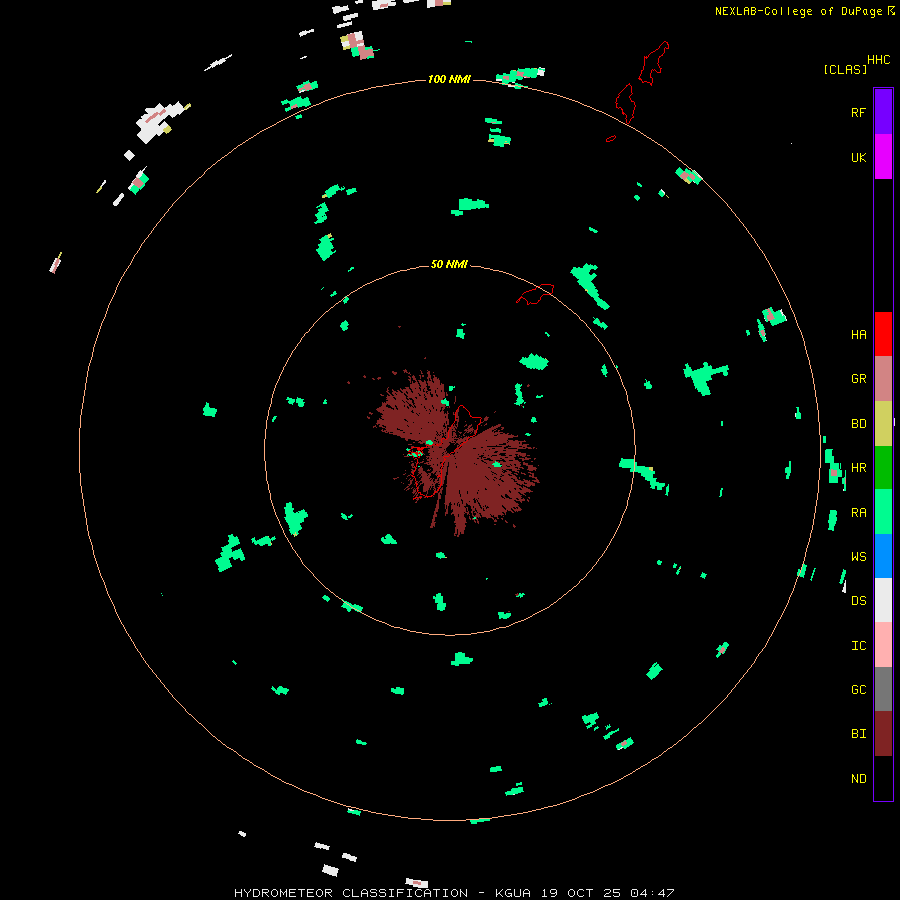Select the gray GC legend swatch
Screen dimensions: 900x900
click(x=883, y=689)
